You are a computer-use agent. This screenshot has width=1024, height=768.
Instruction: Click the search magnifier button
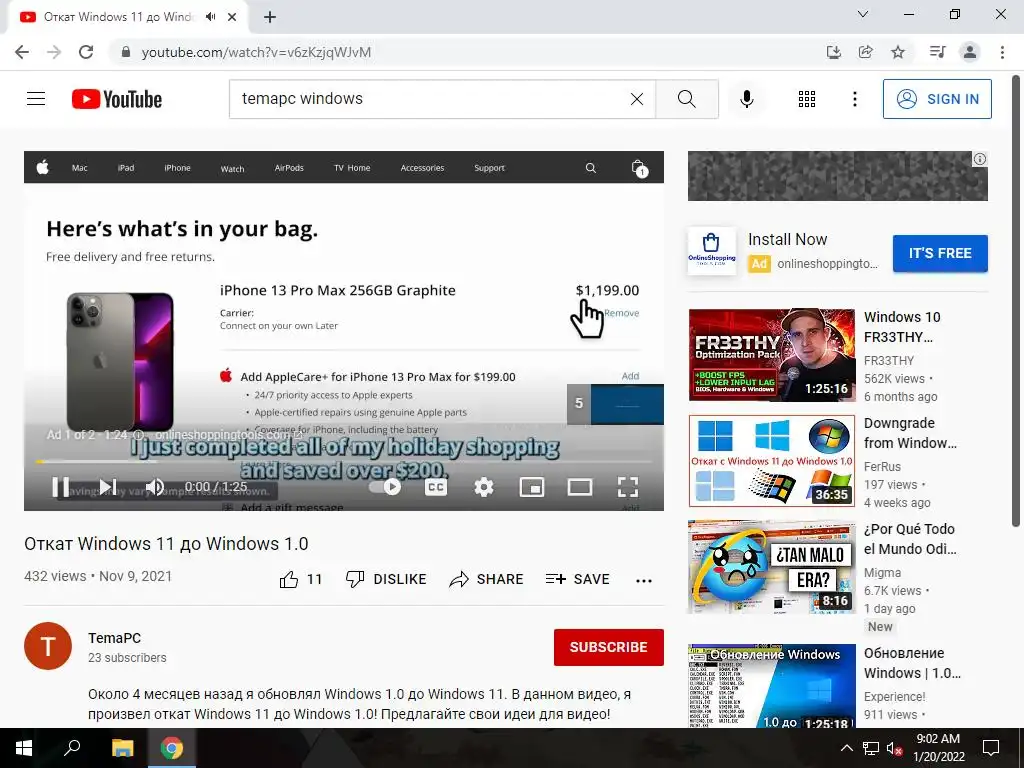pyautogui.click(x=687, y=99)
